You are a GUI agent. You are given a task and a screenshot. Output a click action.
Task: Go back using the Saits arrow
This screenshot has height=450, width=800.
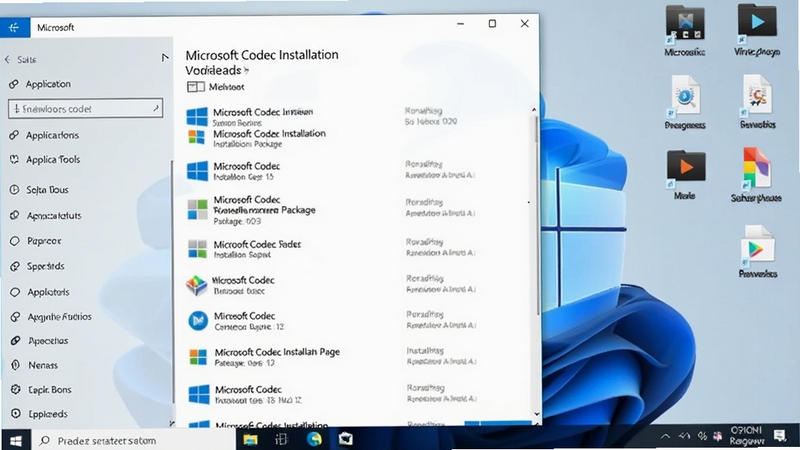point(7,60)
